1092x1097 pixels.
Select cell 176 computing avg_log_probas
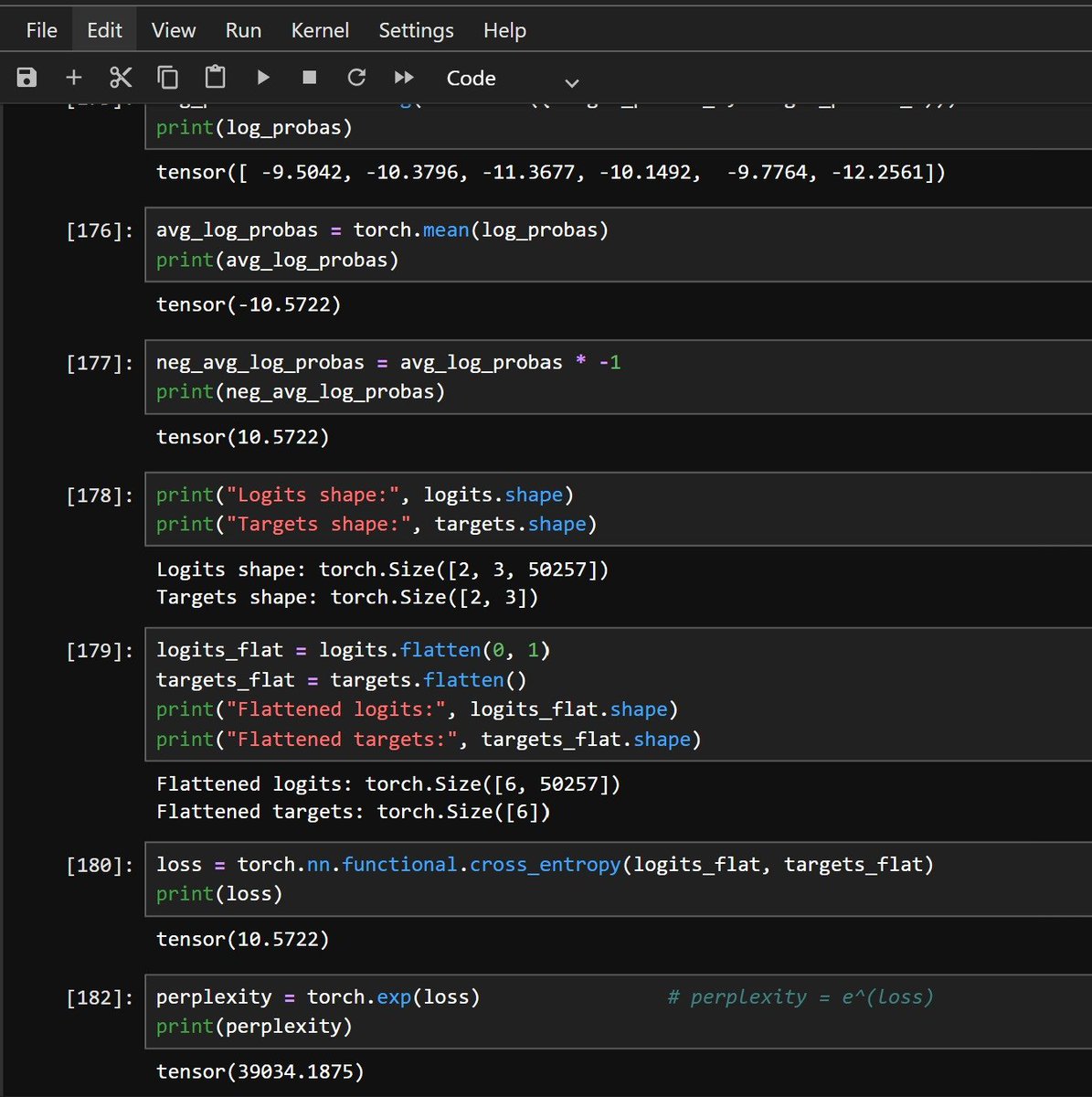[619, 244]
